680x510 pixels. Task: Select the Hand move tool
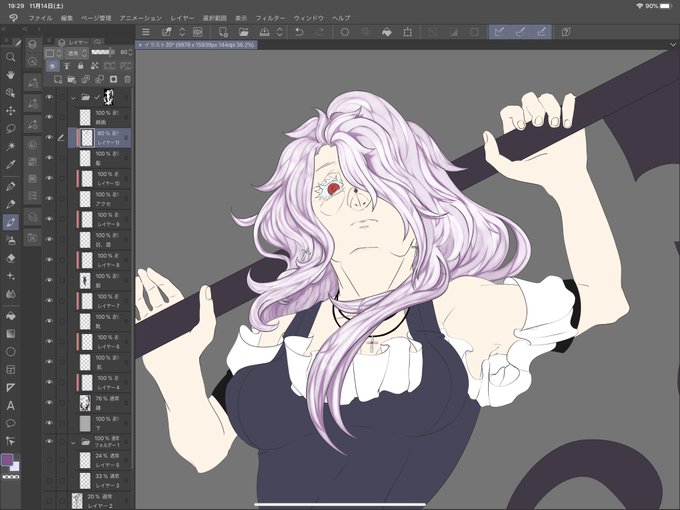click(10, 75)
